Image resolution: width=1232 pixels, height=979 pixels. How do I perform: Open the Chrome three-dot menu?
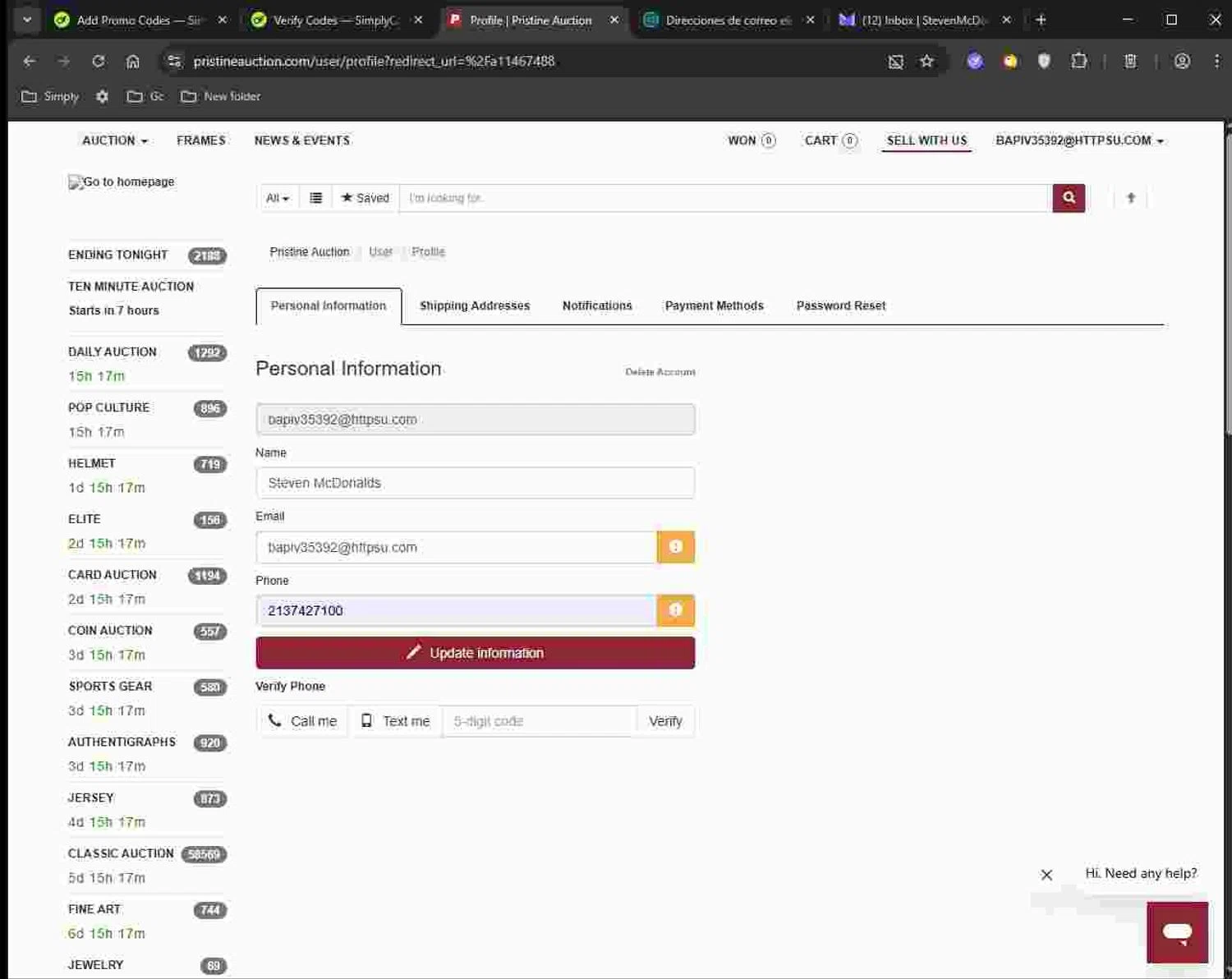coord(1216,62)
